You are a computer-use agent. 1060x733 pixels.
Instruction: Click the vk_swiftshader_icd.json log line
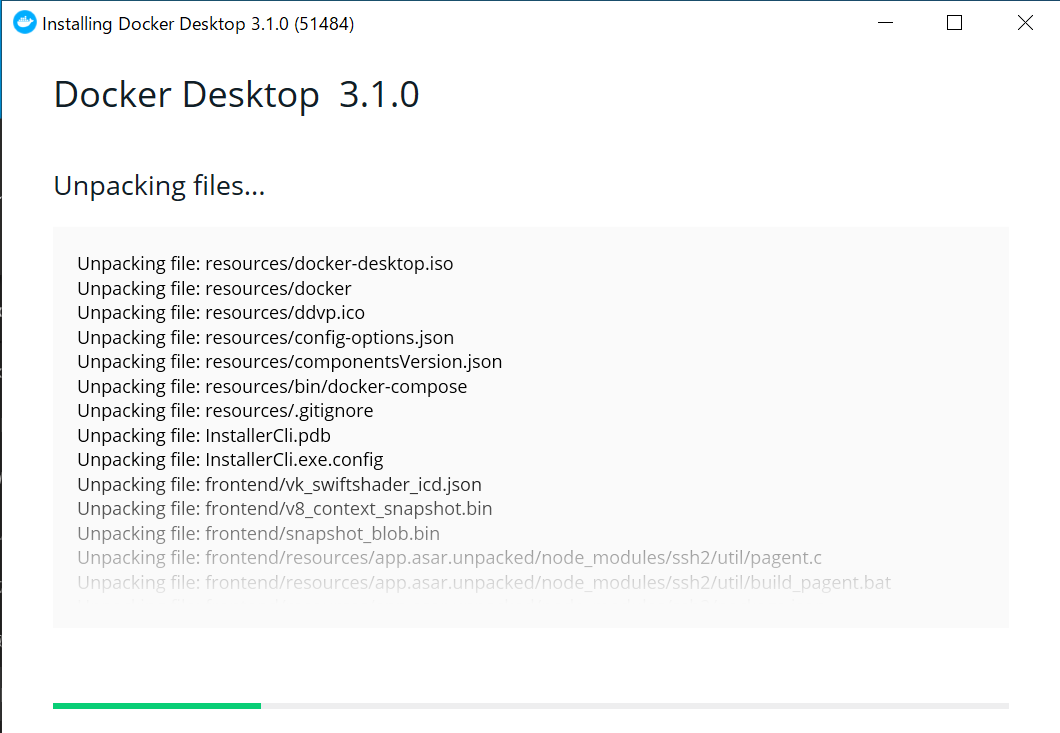279,484
